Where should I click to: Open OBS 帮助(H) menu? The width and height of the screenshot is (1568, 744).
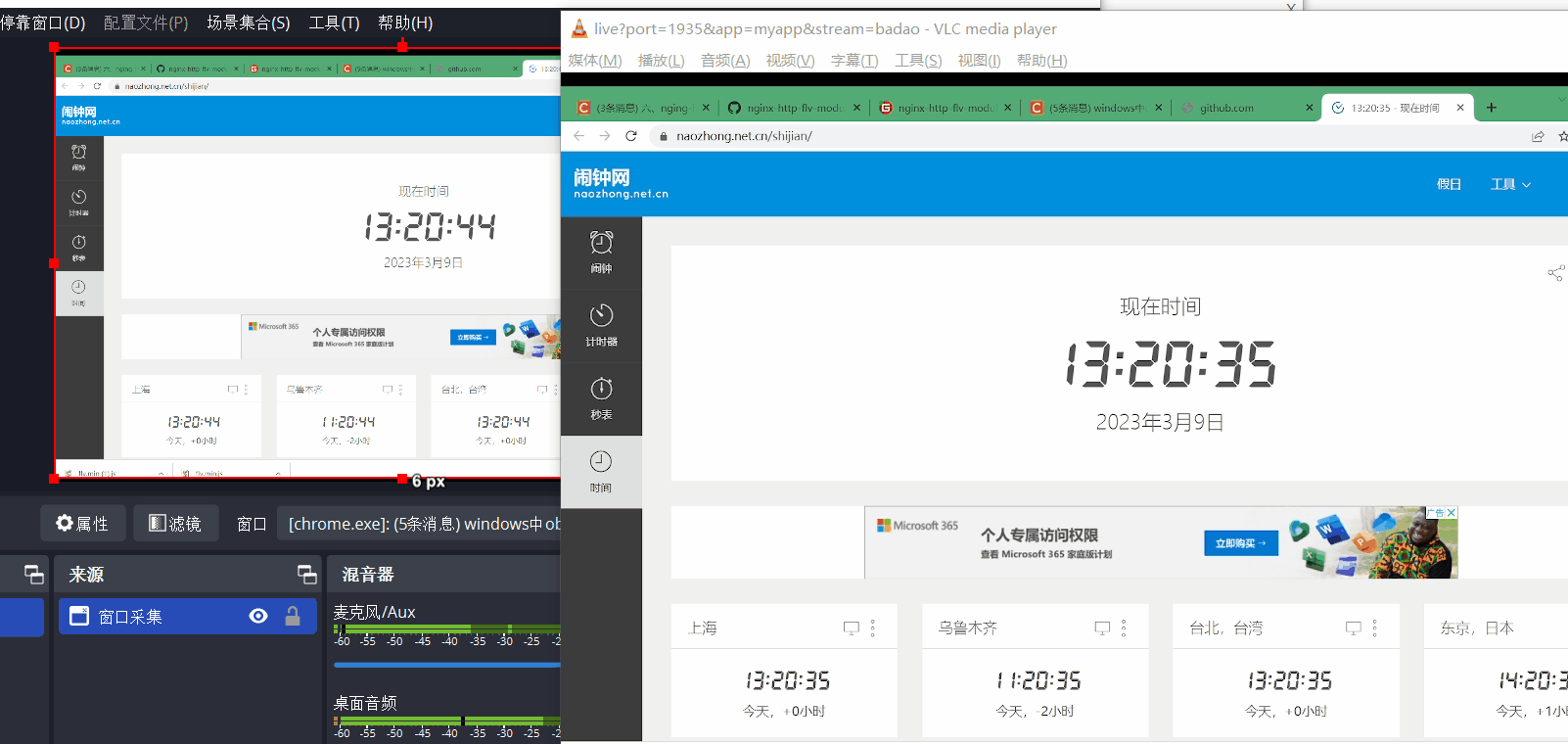405,23
